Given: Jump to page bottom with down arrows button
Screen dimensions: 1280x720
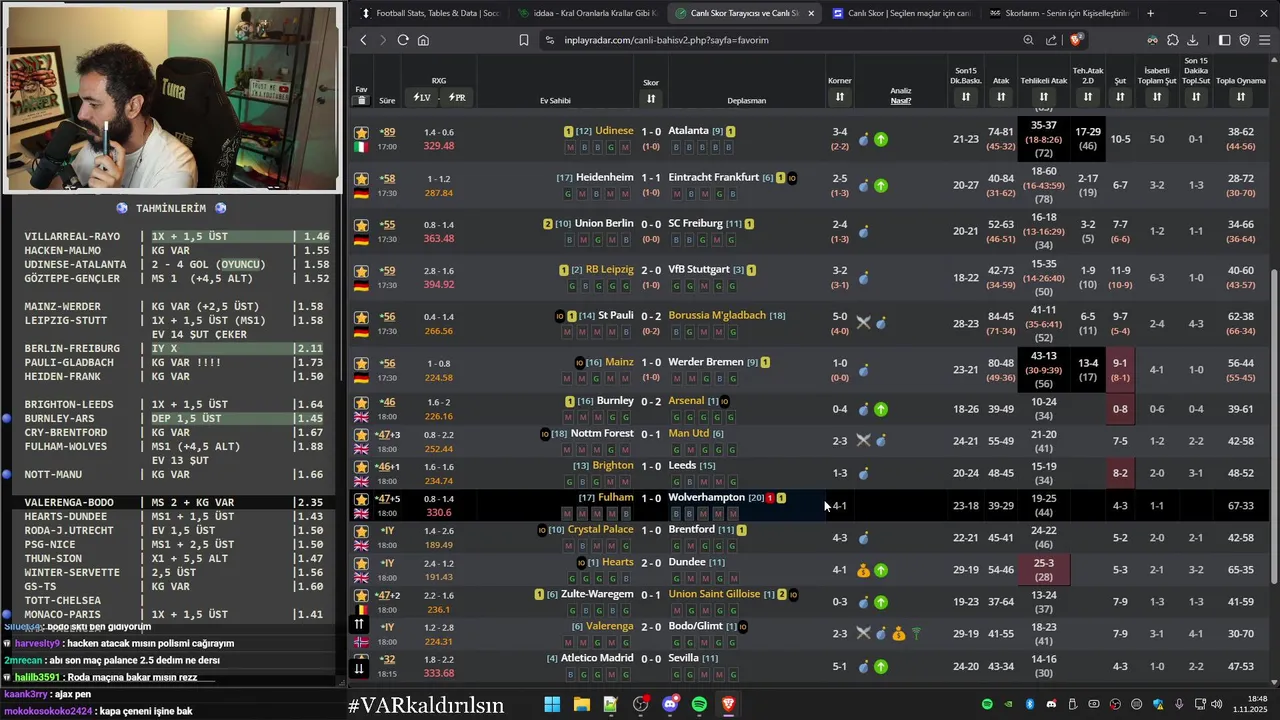Looking at the screenshot, I should click(359, 668).
